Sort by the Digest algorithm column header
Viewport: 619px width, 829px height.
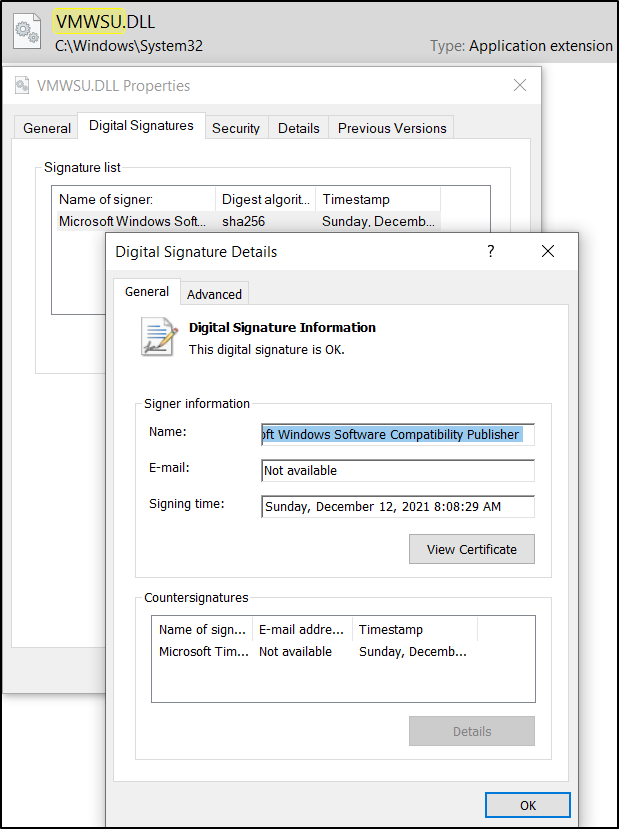[265, 199]
